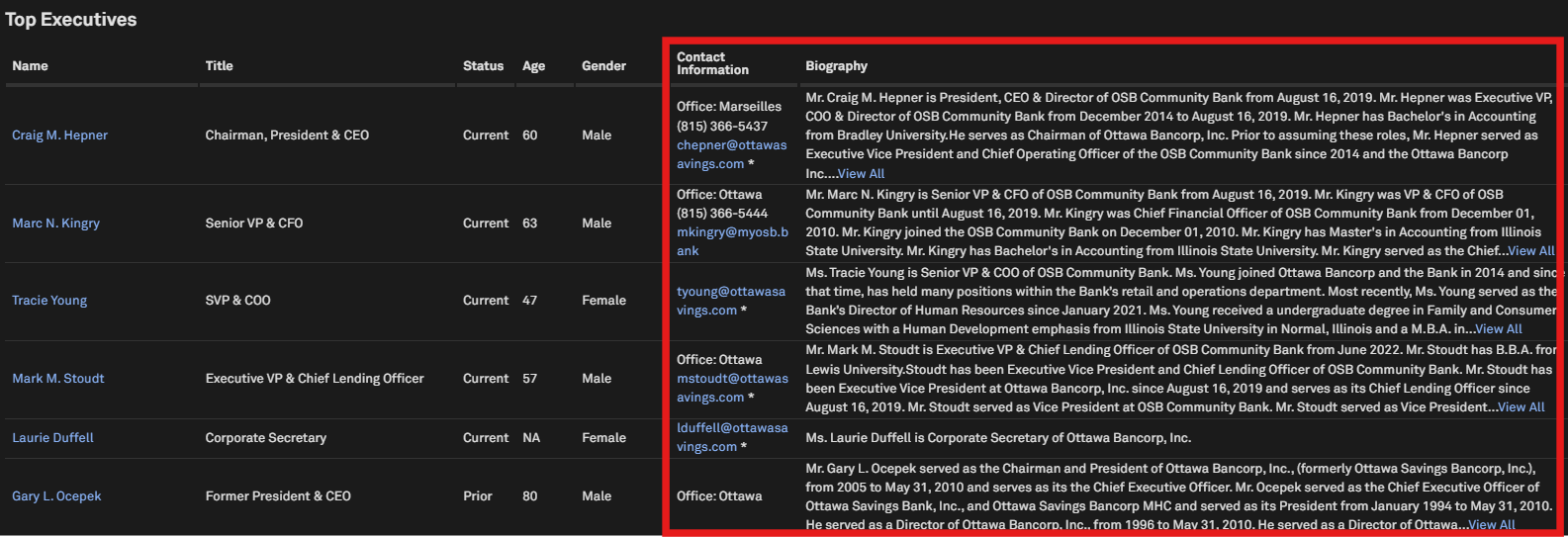This screenshot has width=1568, height=537.
Task: Sort by the Status column header
Action: [x=483, y=66]
